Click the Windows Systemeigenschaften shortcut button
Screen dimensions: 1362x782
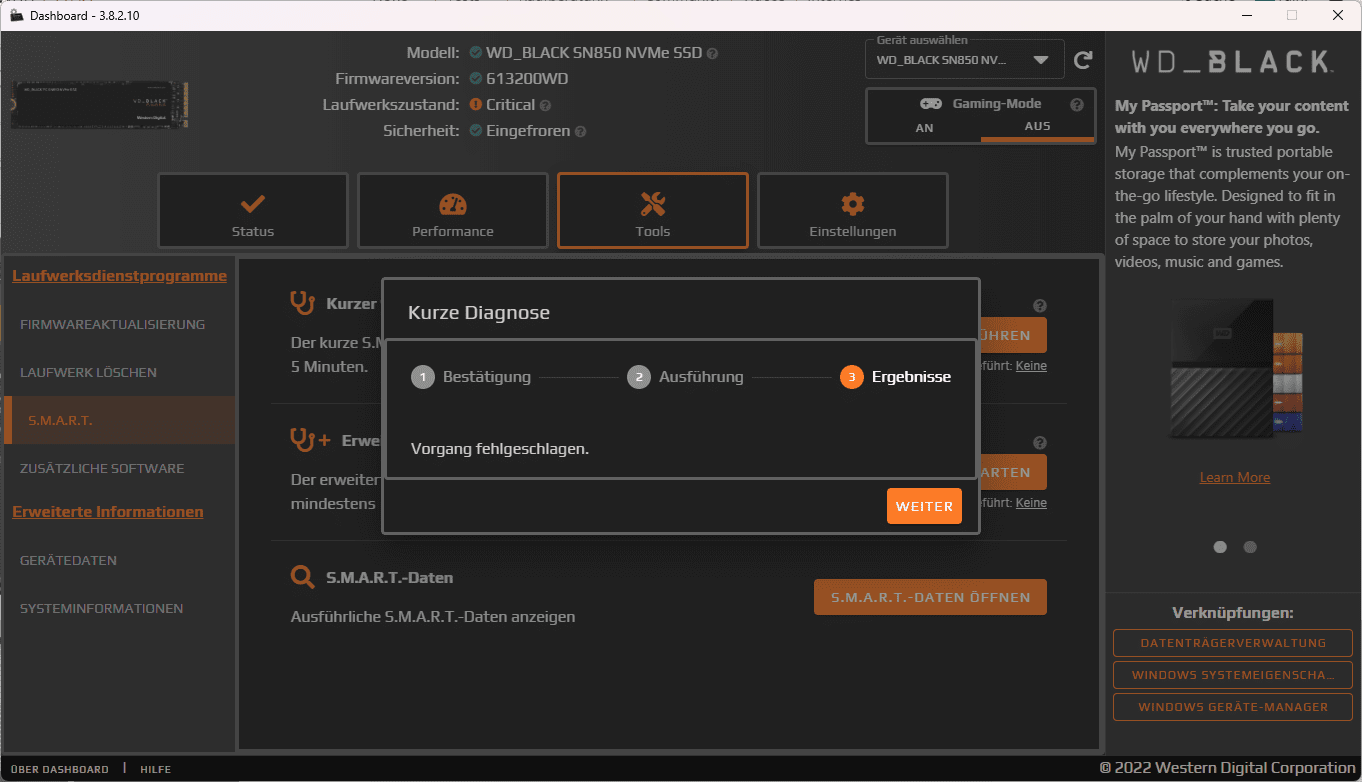click(1233, 675)
